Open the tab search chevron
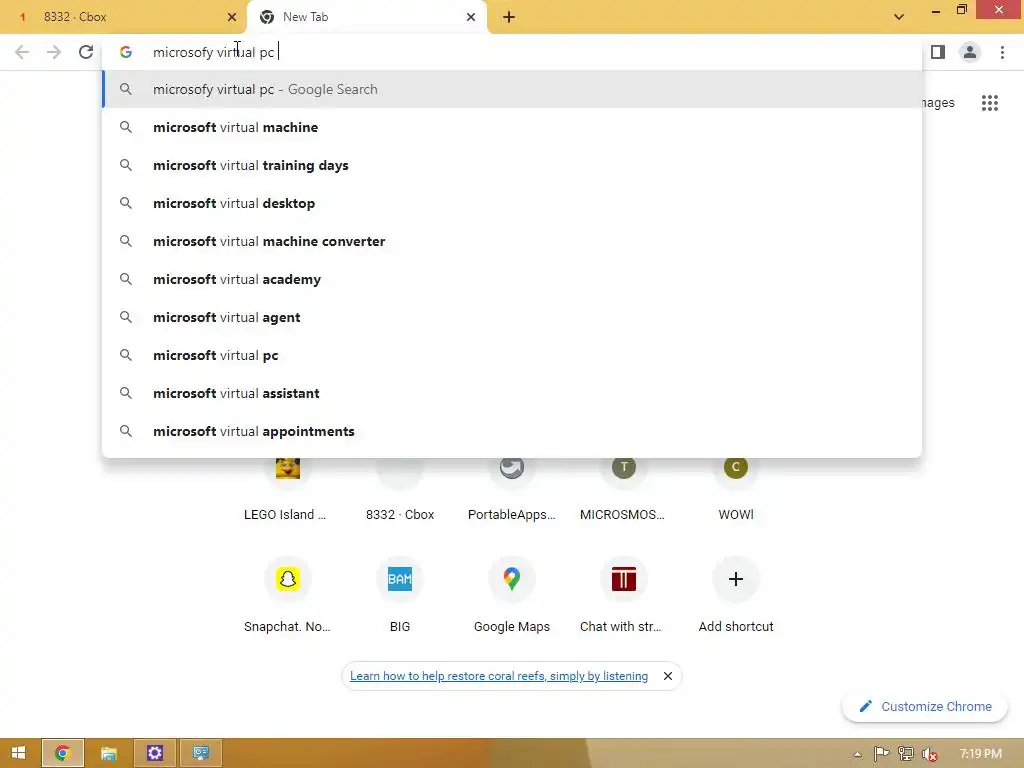This screenshot has width=1024, height=768. coord(899,17)
